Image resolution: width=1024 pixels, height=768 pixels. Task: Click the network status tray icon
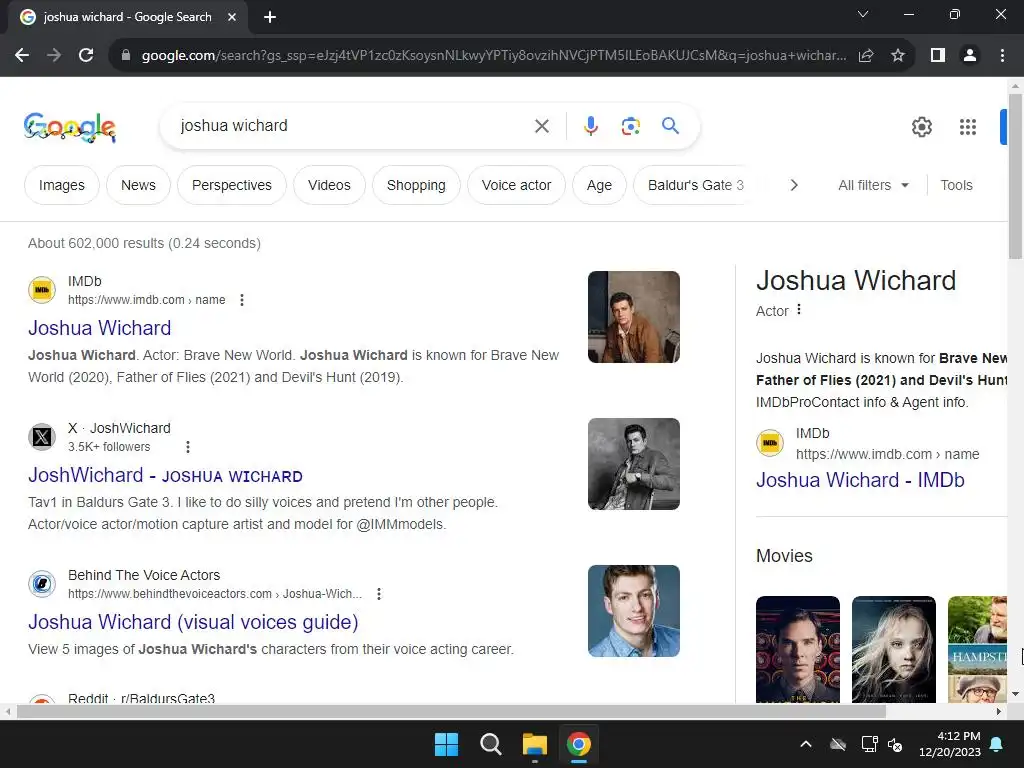[869, 744]
